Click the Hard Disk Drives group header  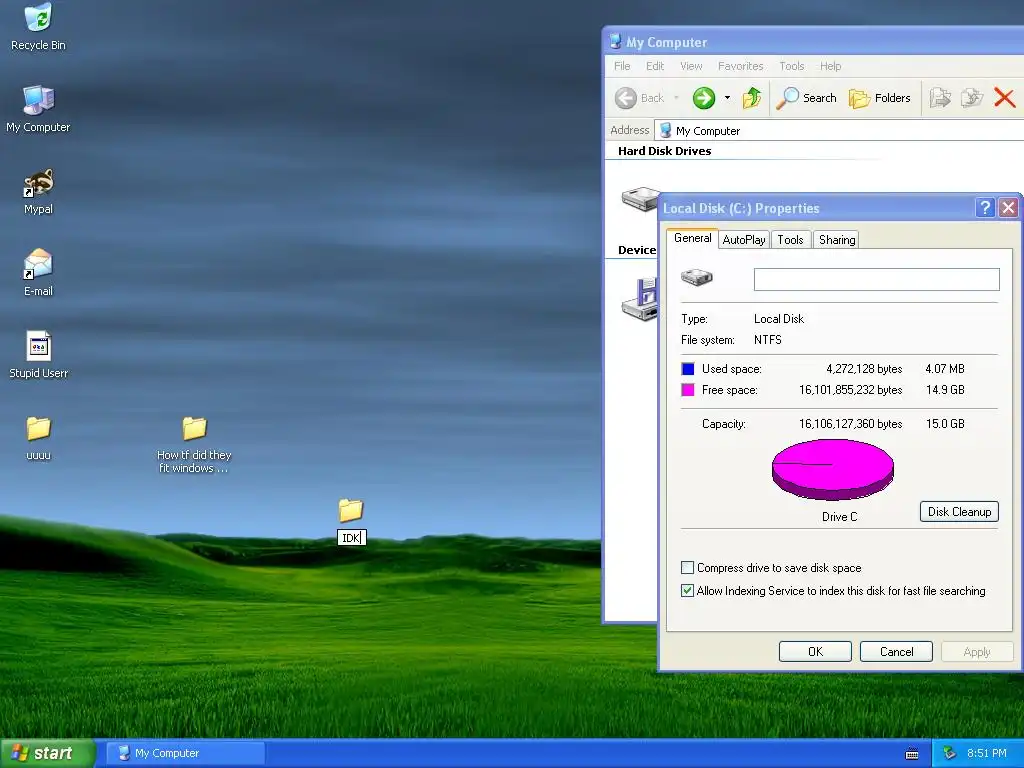pos(664,151)
